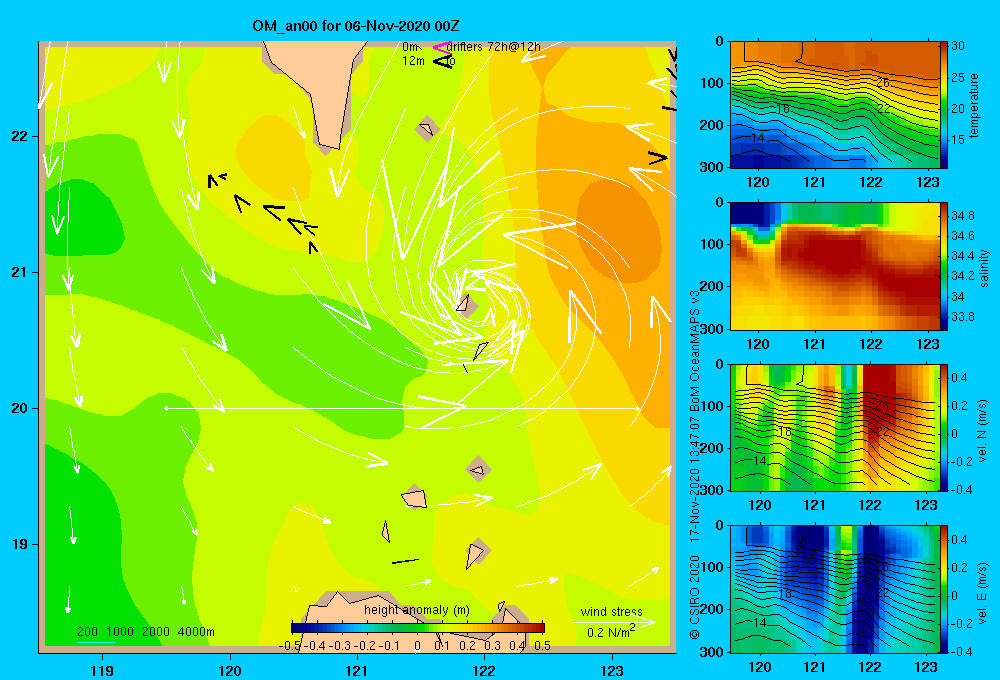Viewport: 1000px width, 680px height.
Task: Click the 122 longitude label under vel. E panel
Action: [x=871, y=667]
